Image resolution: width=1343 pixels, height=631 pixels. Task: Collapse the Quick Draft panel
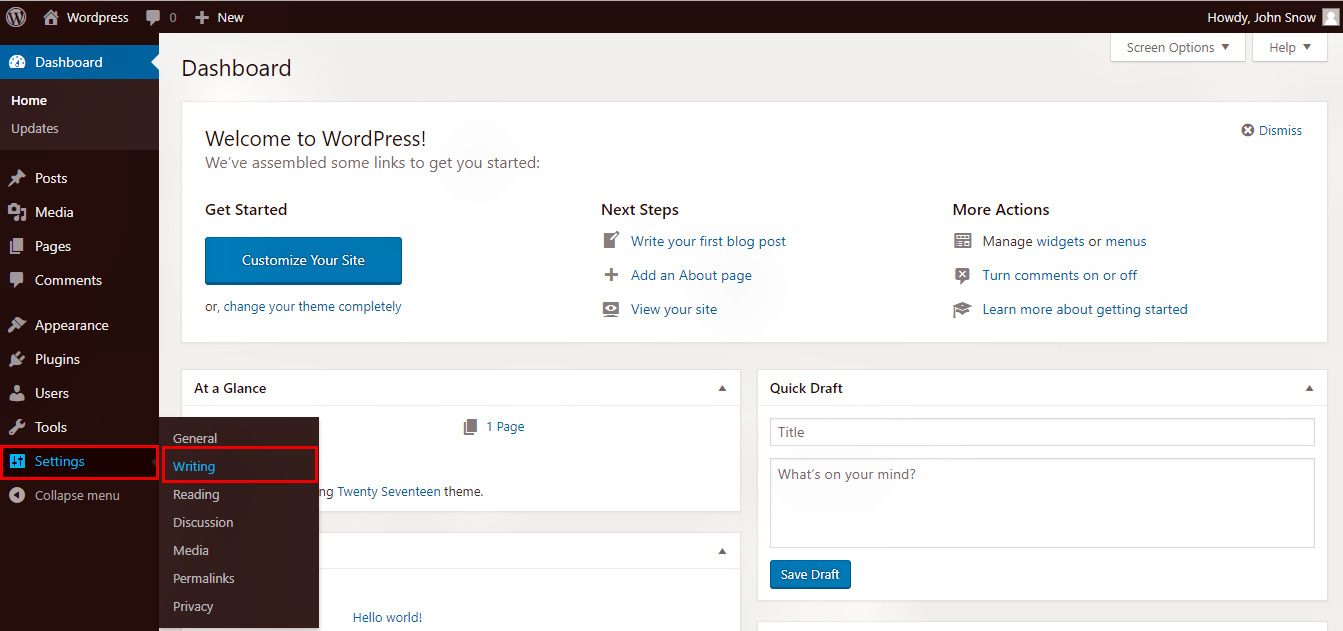click(x=1309, y=387)
